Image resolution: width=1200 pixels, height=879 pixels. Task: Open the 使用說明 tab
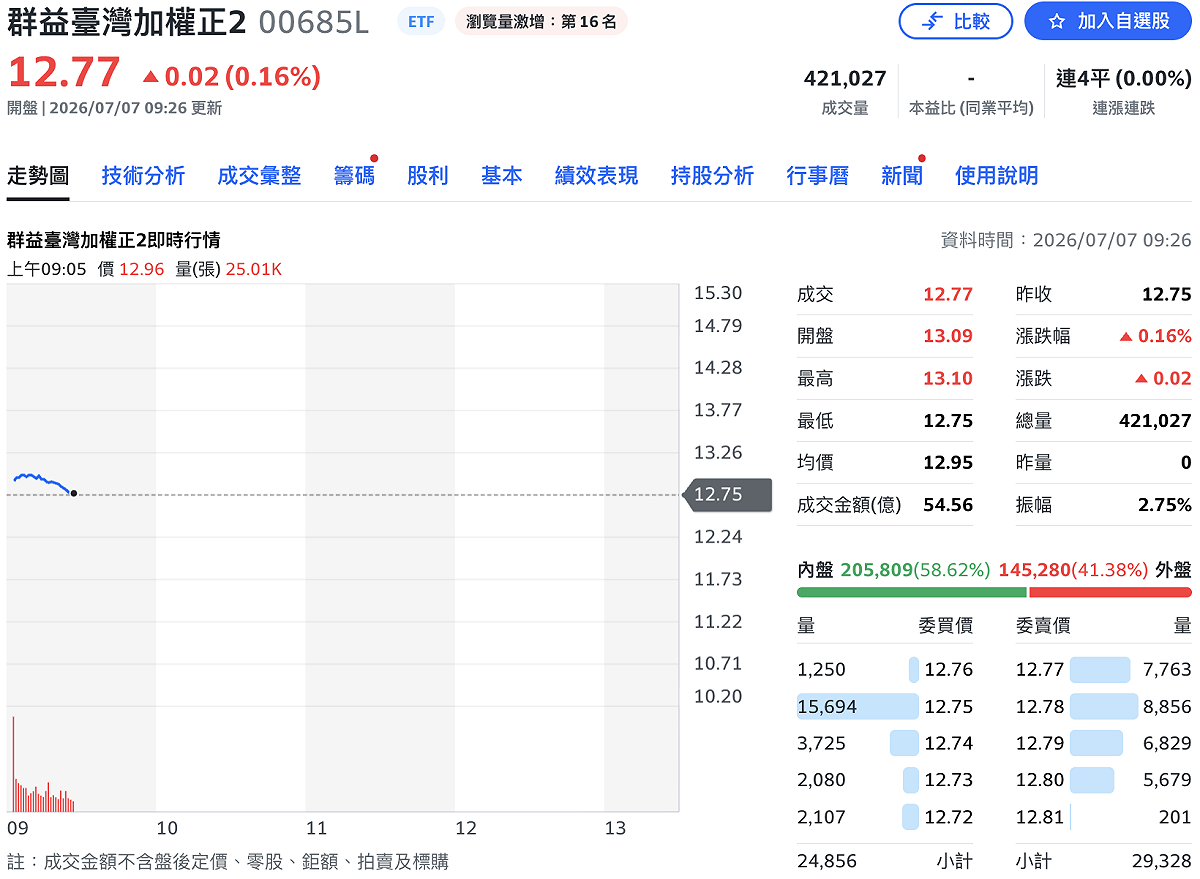pyautogui.click(x=997, y=176)
